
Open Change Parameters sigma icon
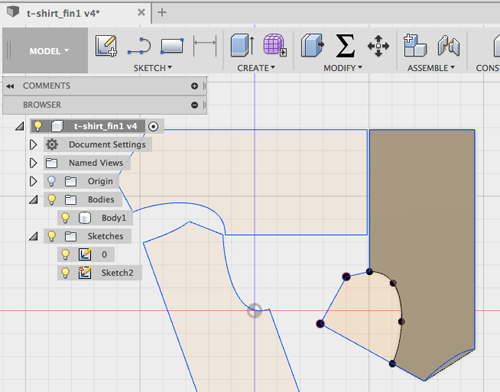345,45
